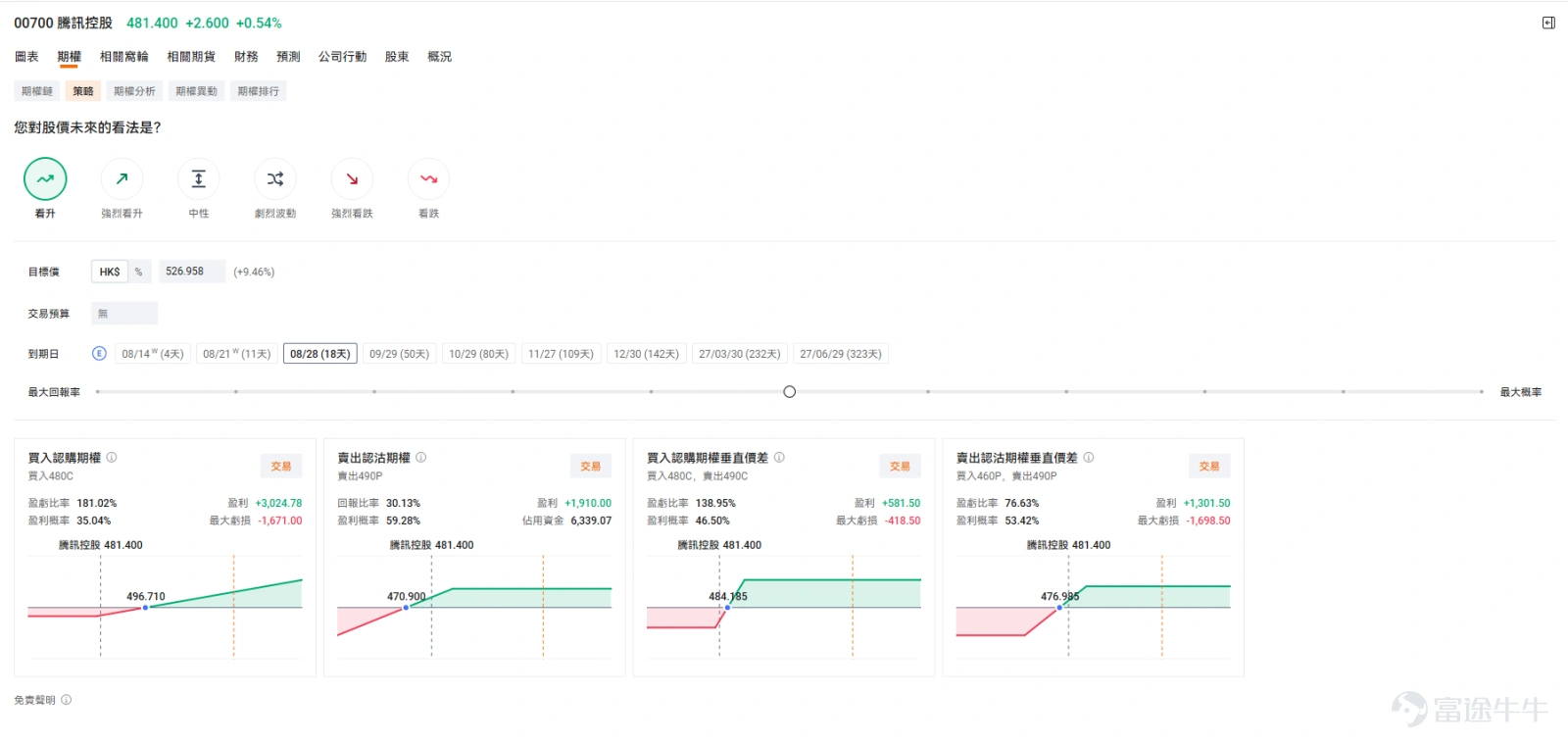Go to the 公司行動 corporate actions tab

point(342,57)
